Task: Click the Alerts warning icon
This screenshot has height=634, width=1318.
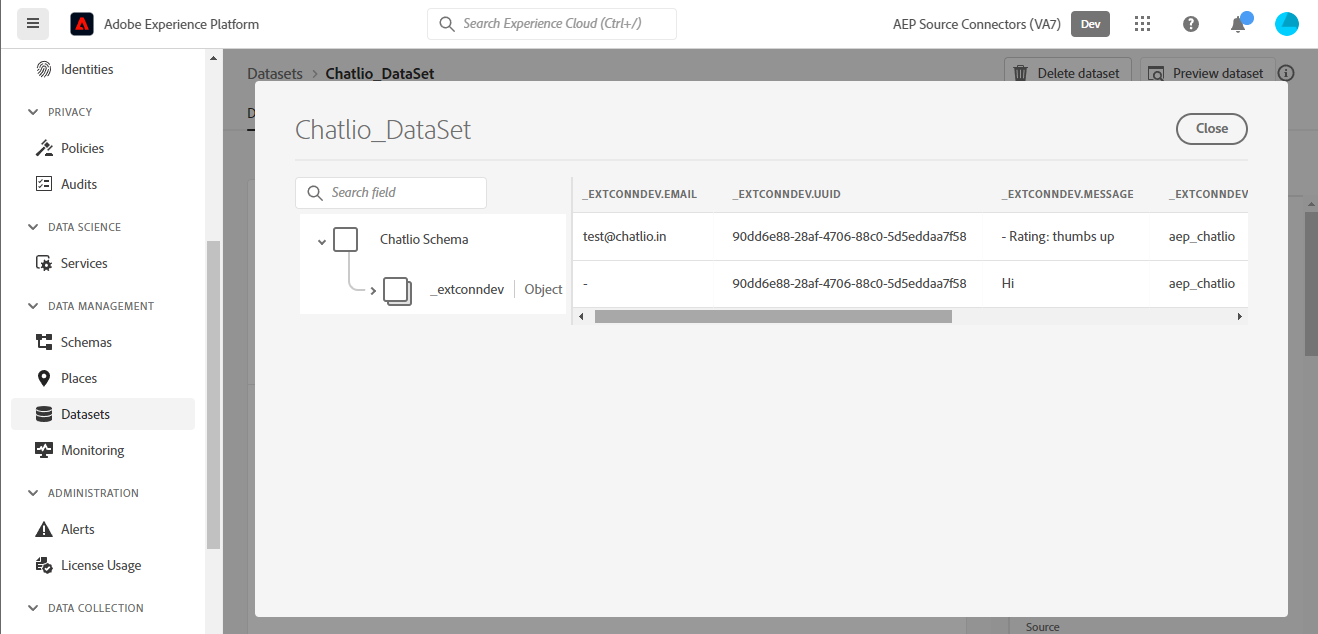Action: tap(44, 529)
